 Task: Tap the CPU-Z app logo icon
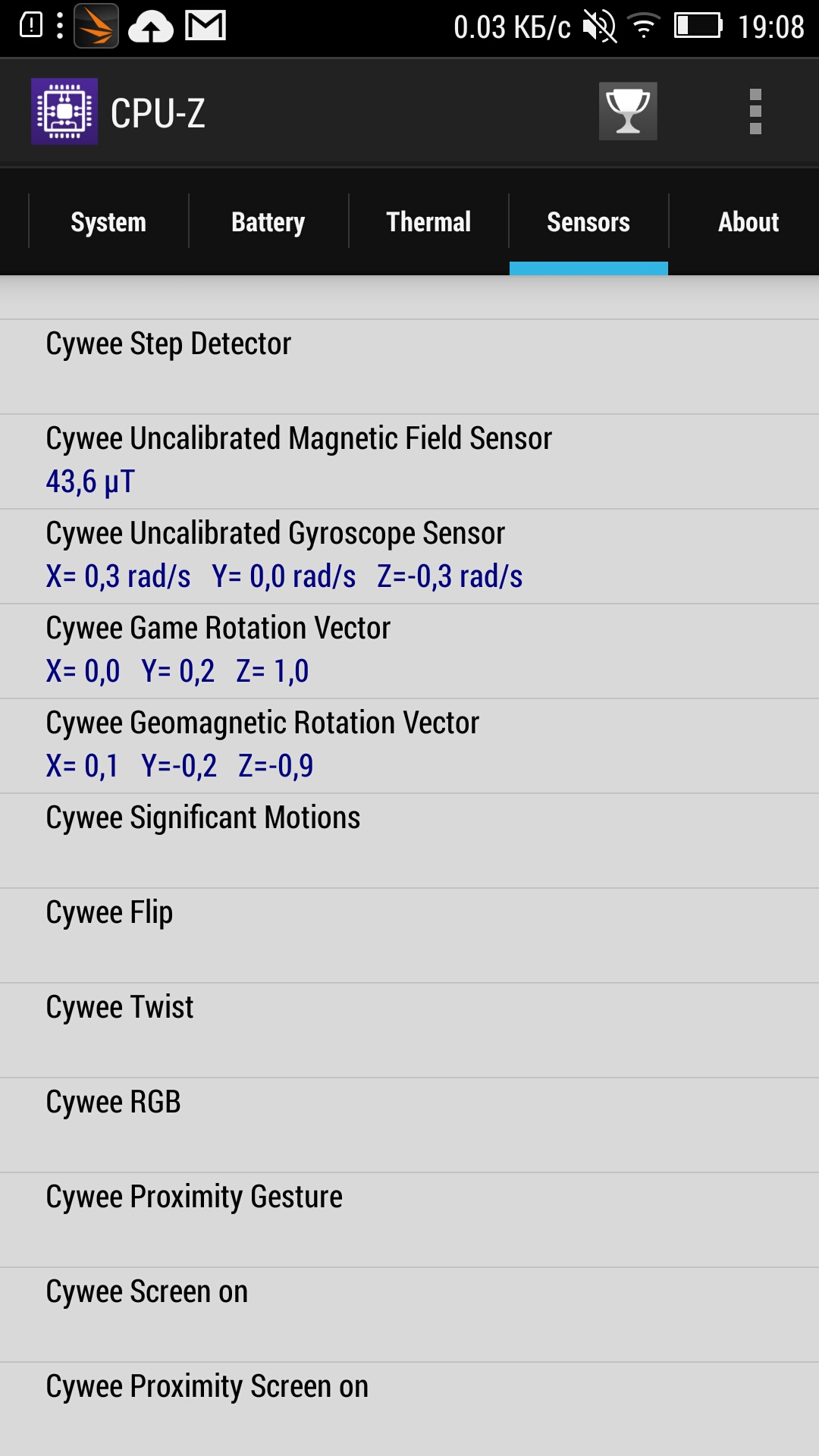point(64,111)
